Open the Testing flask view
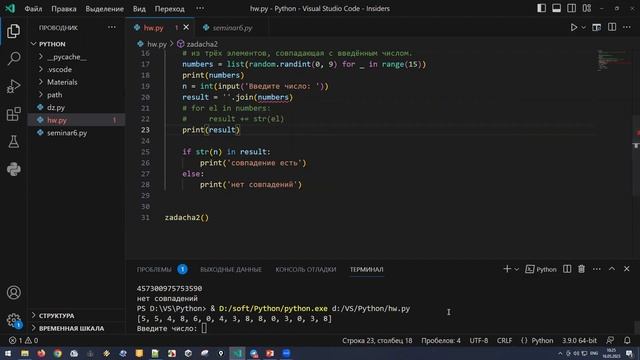 [13, 142]
